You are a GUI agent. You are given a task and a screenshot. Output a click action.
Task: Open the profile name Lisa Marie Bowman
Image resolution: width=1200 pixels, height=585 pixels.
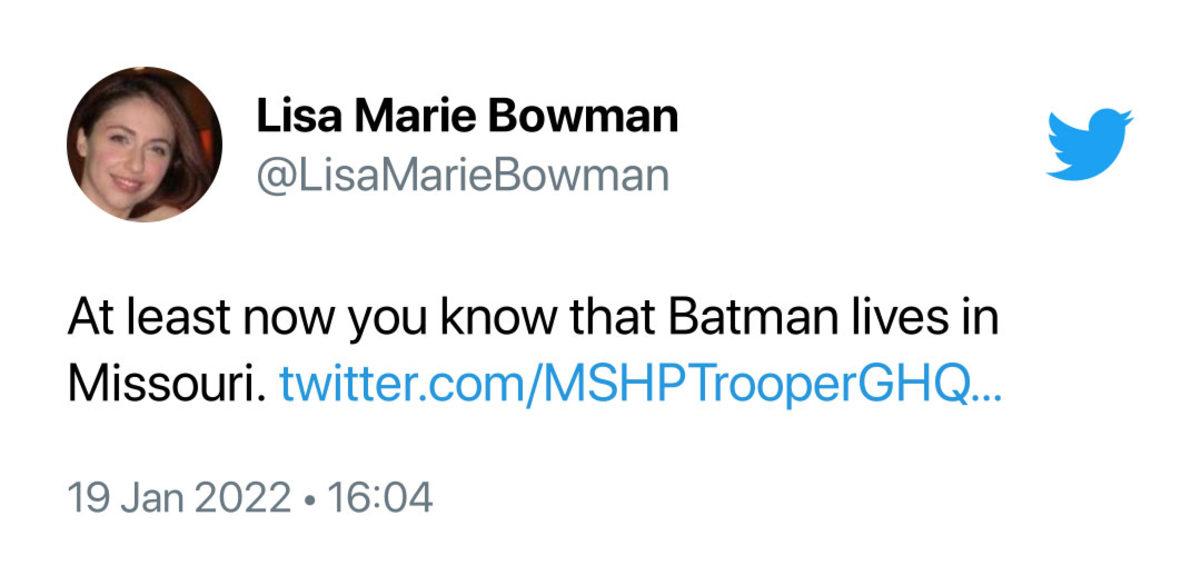(468, 114)
